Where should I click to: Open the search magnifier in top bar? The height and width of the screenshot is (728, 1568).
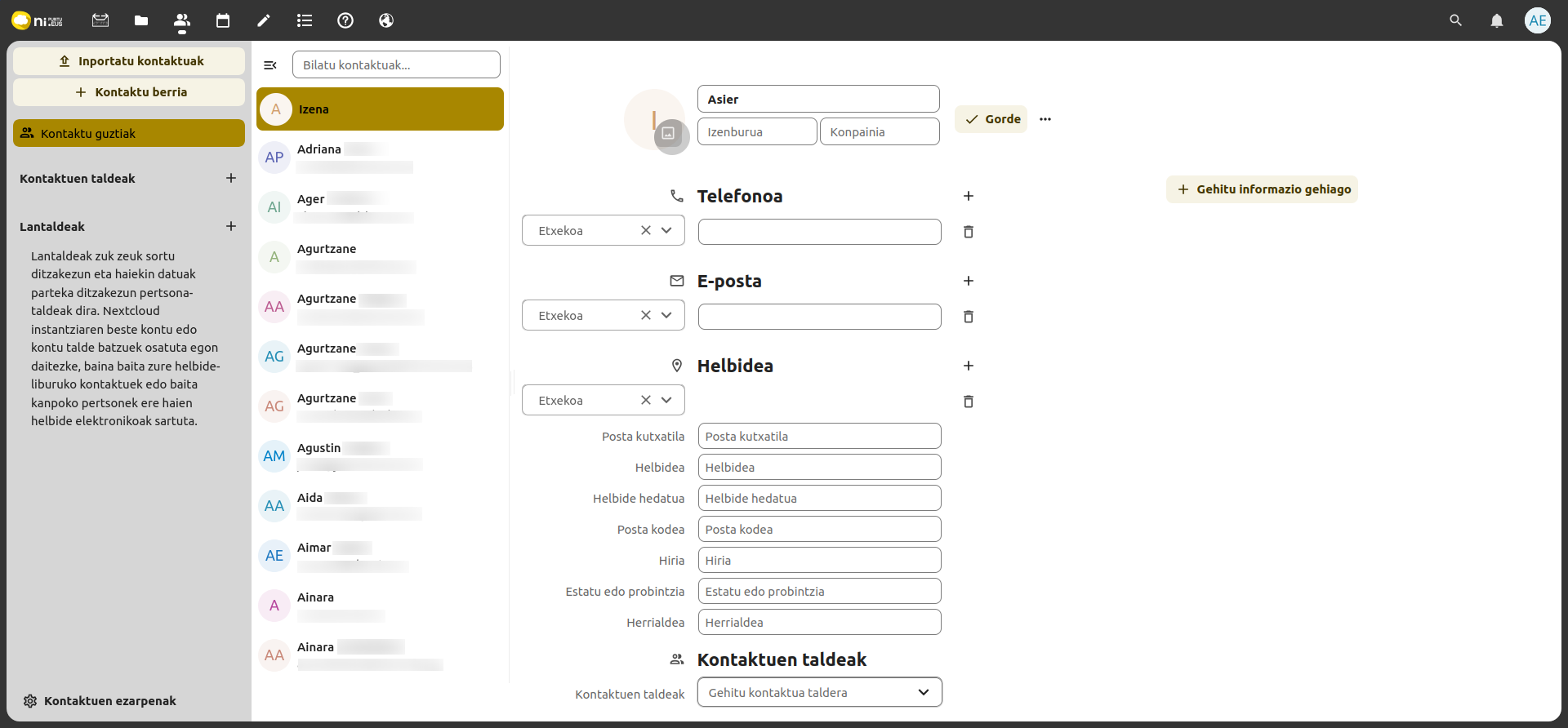point(1455,20)
